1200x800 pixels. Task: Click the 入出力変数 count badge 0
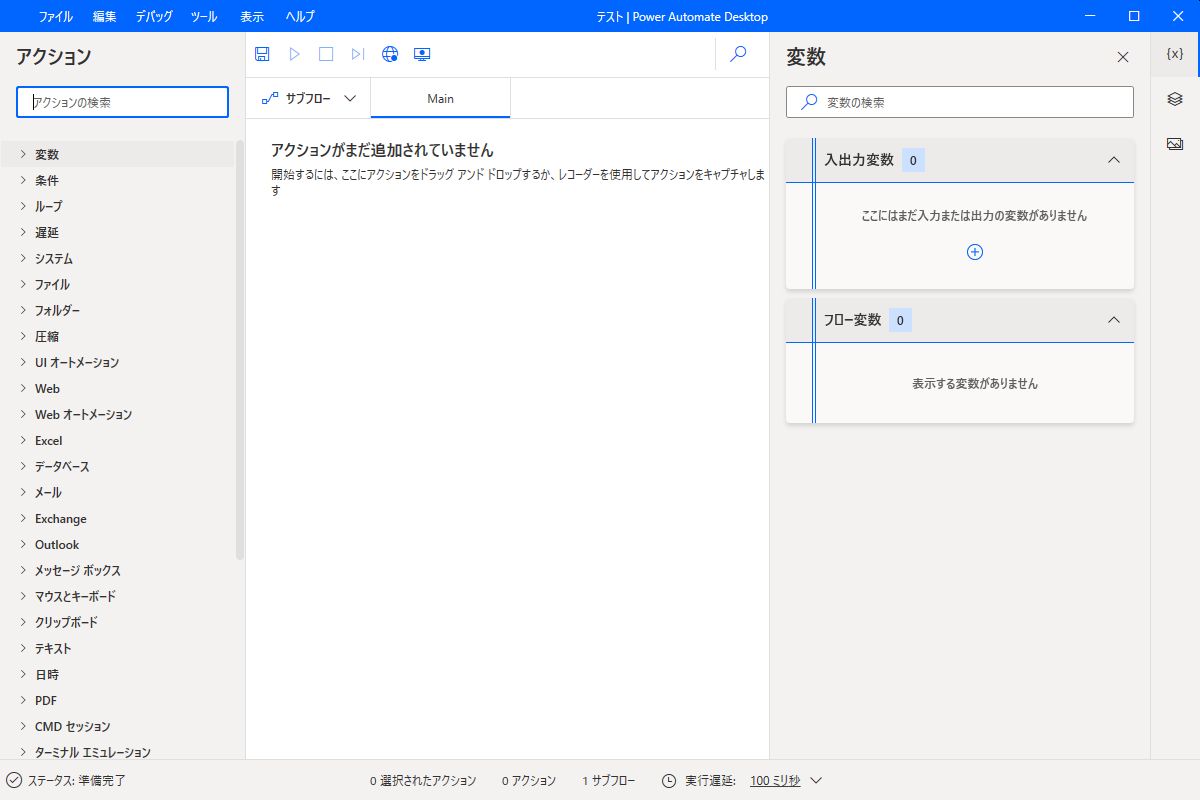913,160
